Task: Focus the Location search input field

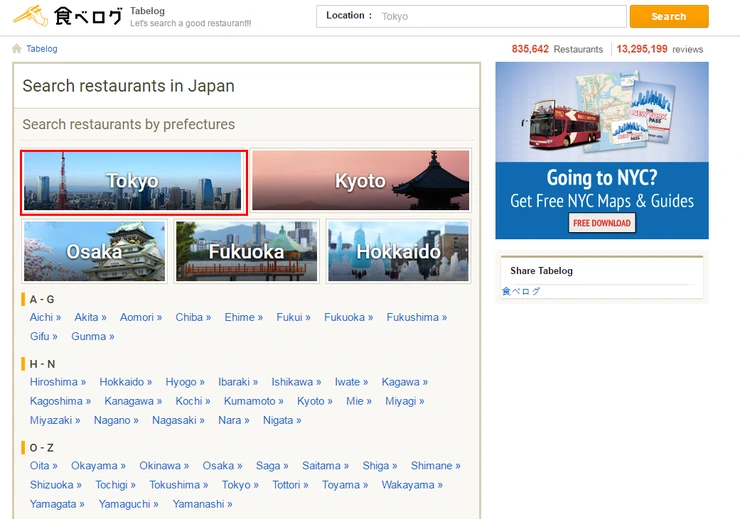Action: click(471, 17)
